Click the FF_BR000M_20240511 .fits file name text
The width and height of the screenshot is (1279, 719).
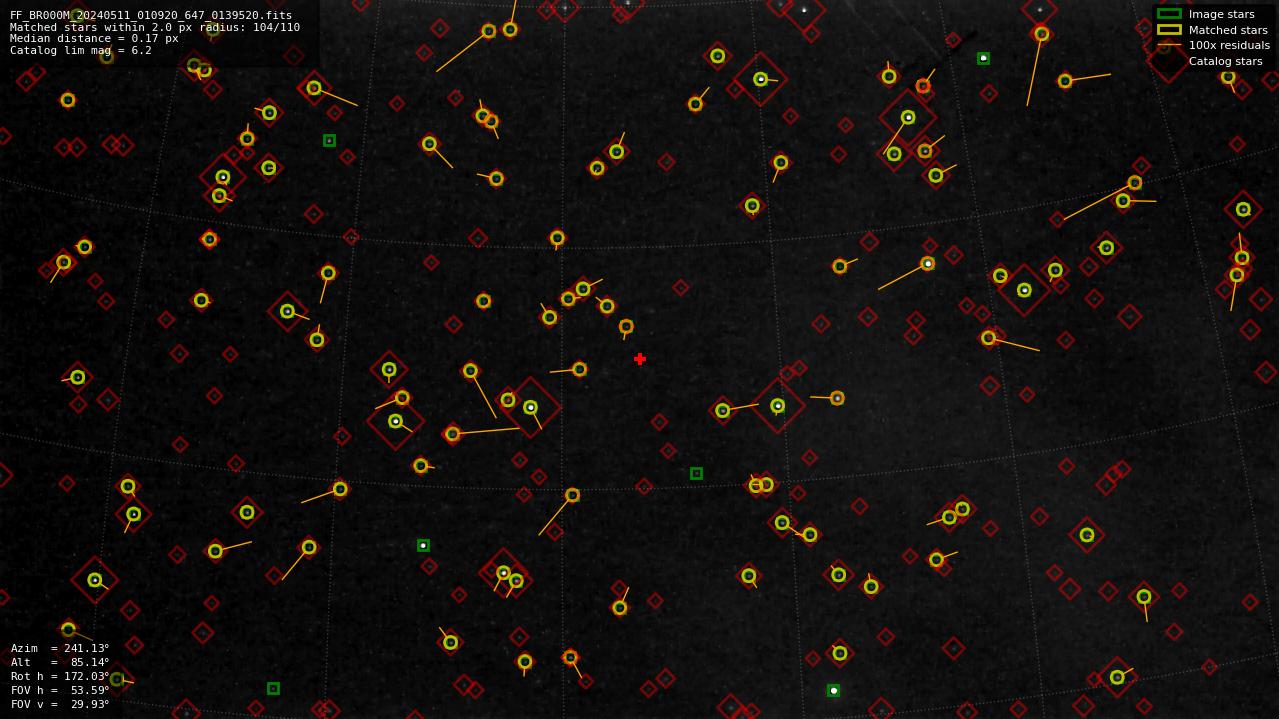pos(151,15)
